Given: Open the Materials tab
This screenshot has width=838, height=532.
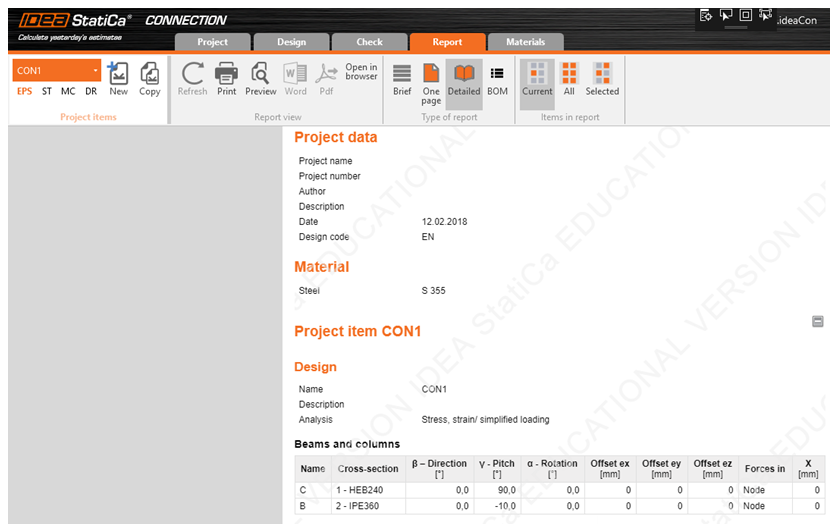Looking at the screenshot, I should click(525, 42).
